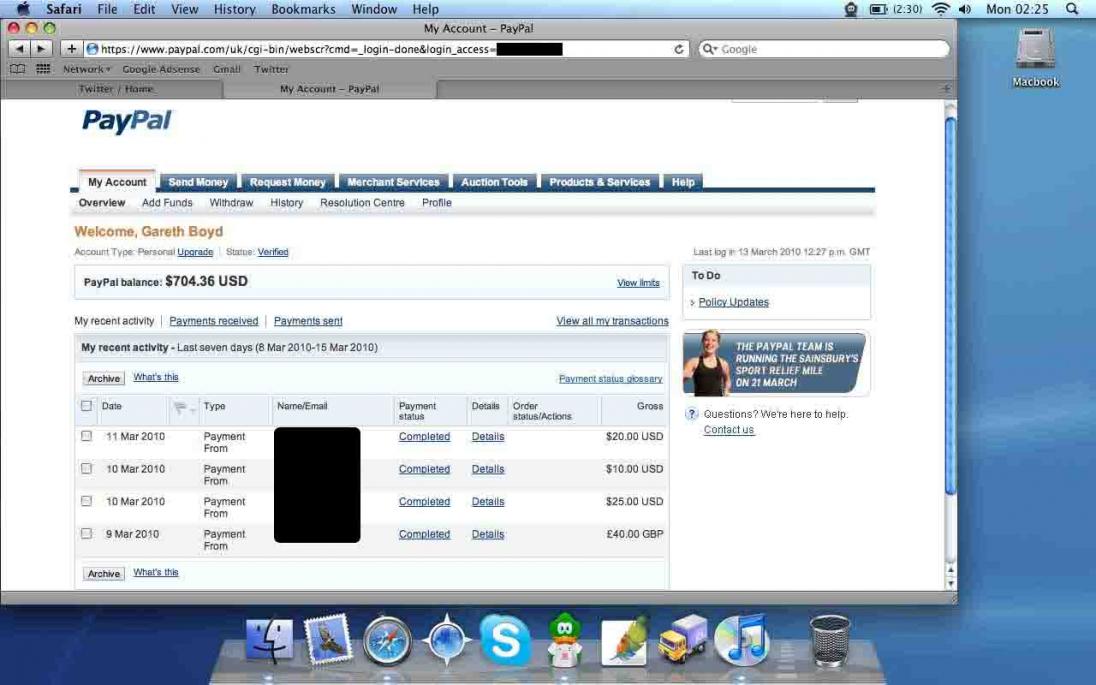Click the top Archive button
1096x685 pixels.
coord(104,378)
